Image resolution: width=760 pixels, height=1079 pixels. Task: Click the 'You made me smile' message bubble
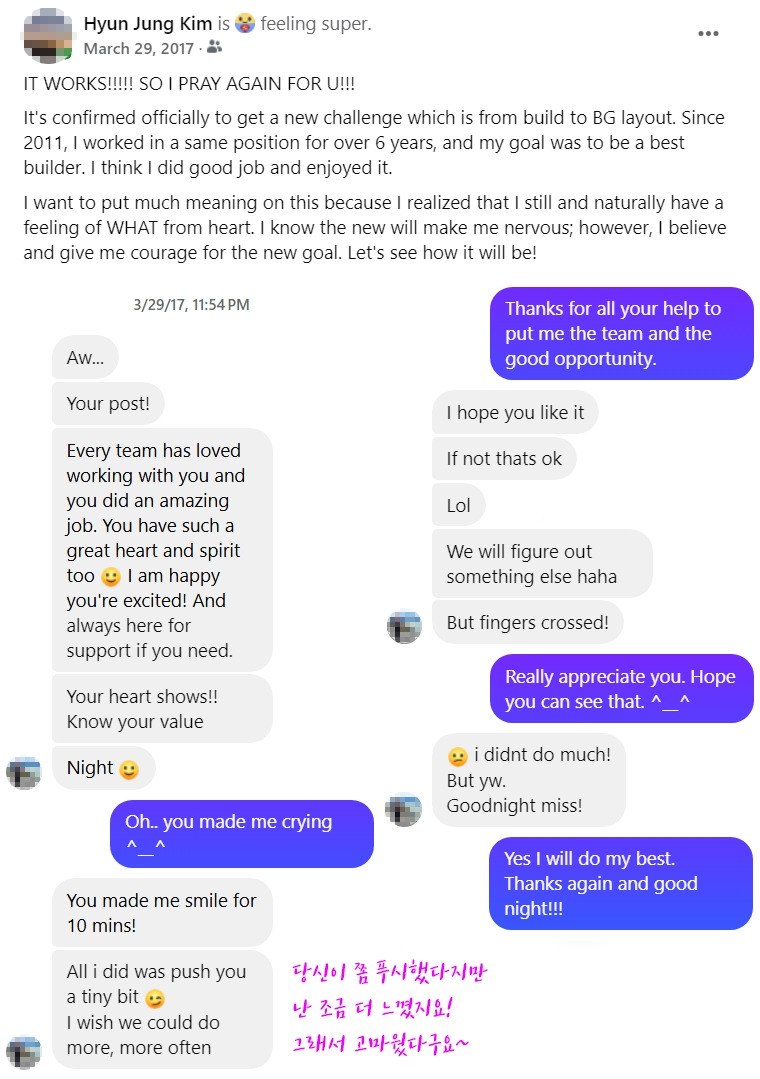click(162, 912)
